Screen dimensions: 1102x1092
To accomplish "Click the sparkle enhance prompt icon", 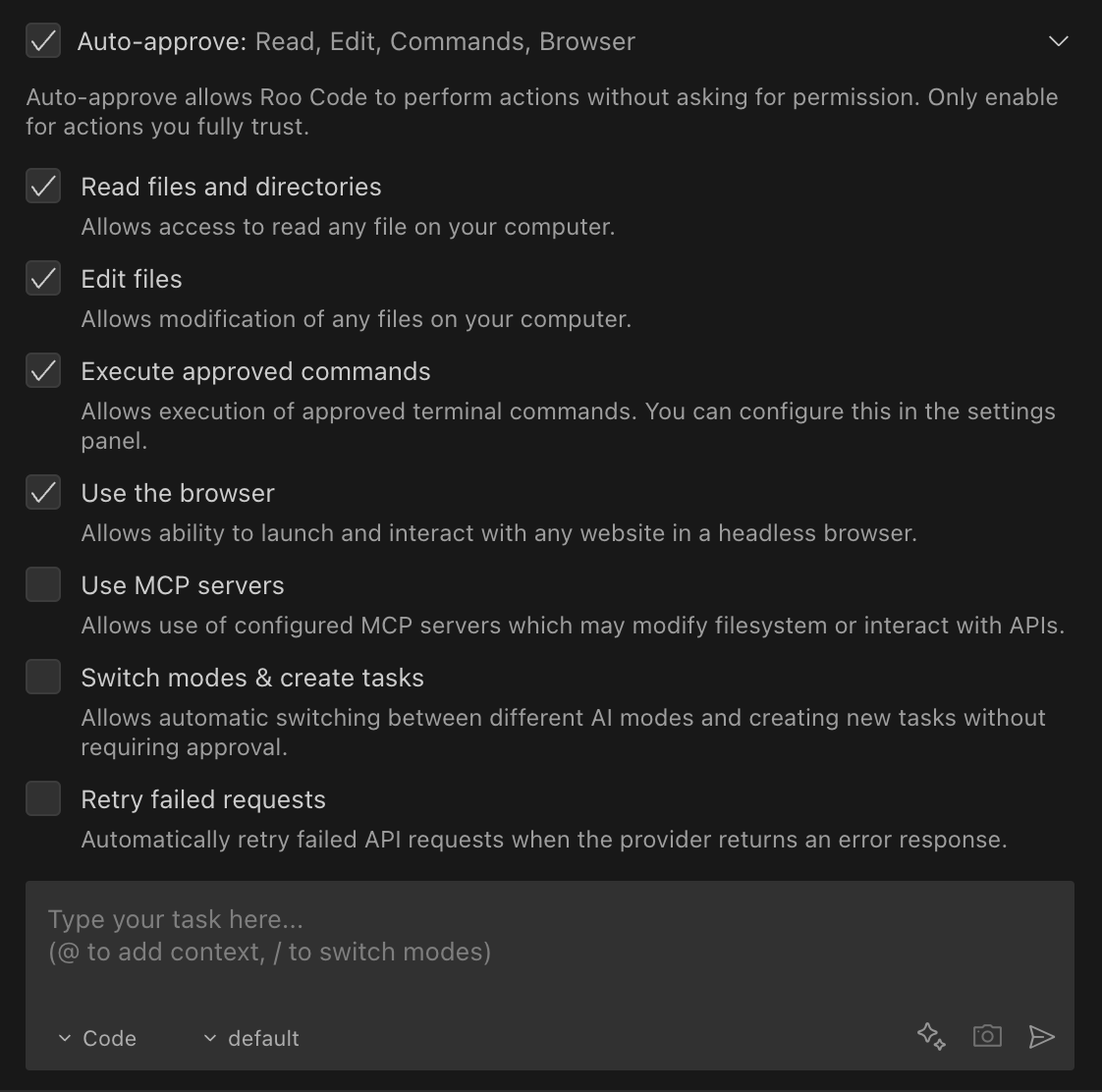I will [x=931, y=1036].
